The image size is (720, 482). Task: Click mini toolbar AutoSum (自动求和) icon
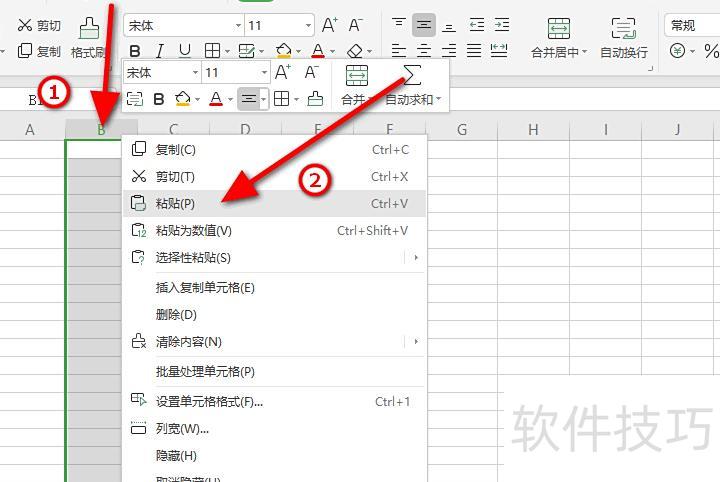411,75
